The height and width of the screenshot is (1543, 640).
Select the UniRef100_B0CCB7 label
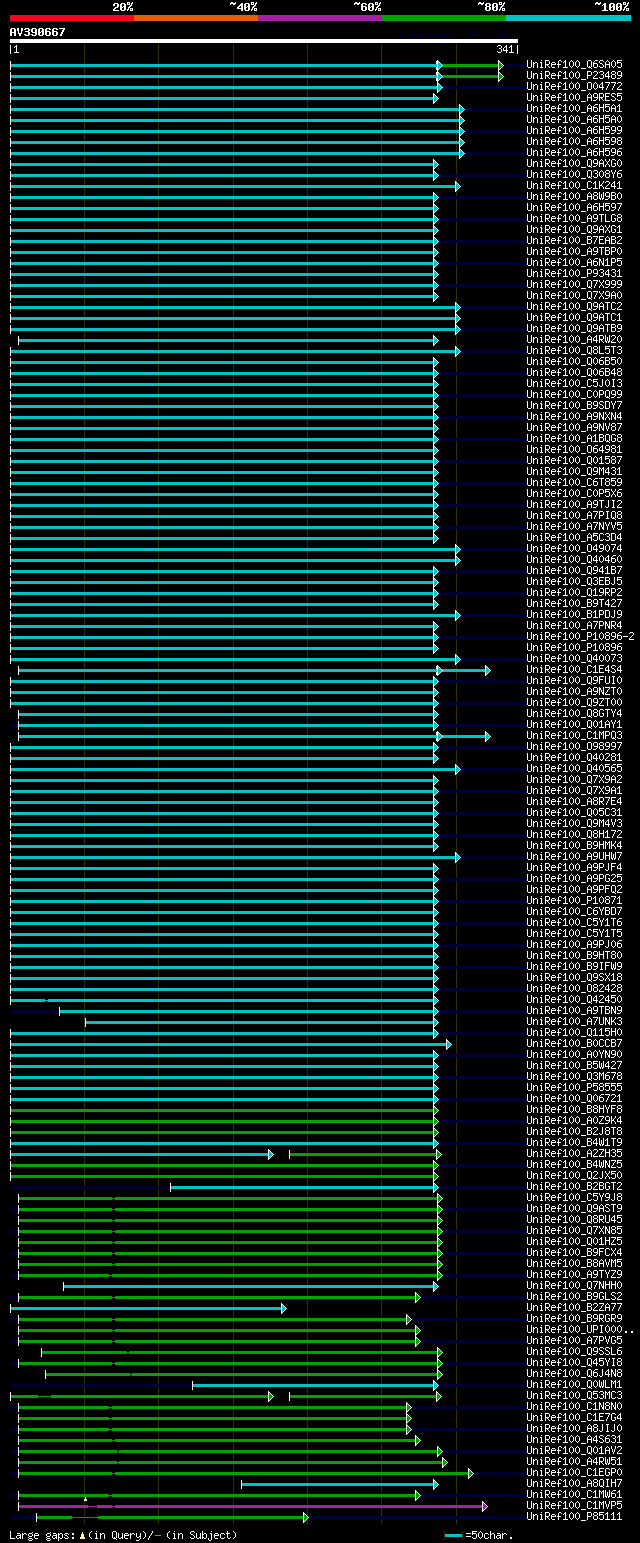pyautogui.click(x=574, y=1043)
